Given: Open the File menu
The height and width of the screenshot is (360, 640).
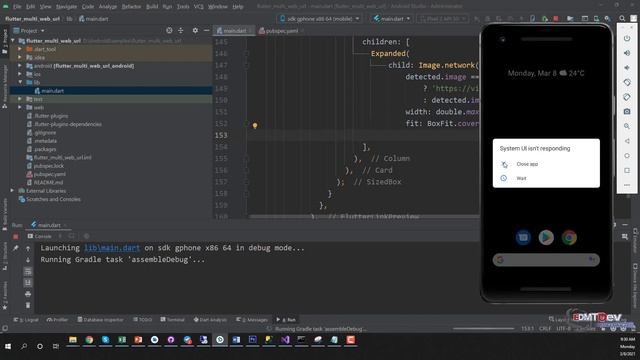Looking at the screenshot, I should tap(17, 7).
